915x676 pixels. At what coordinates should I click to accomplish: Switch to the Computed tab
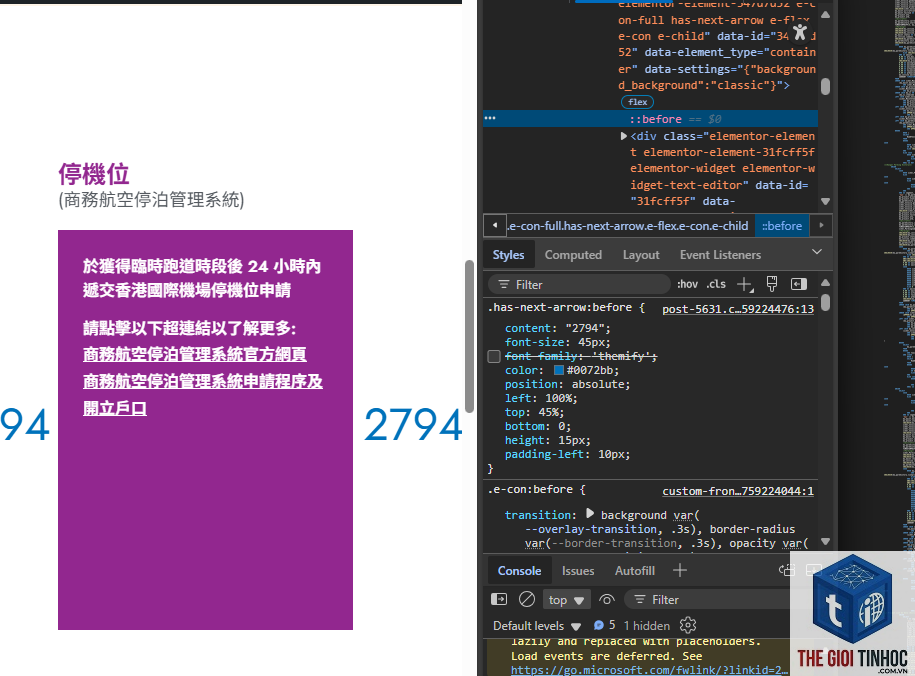pos(573,255)
